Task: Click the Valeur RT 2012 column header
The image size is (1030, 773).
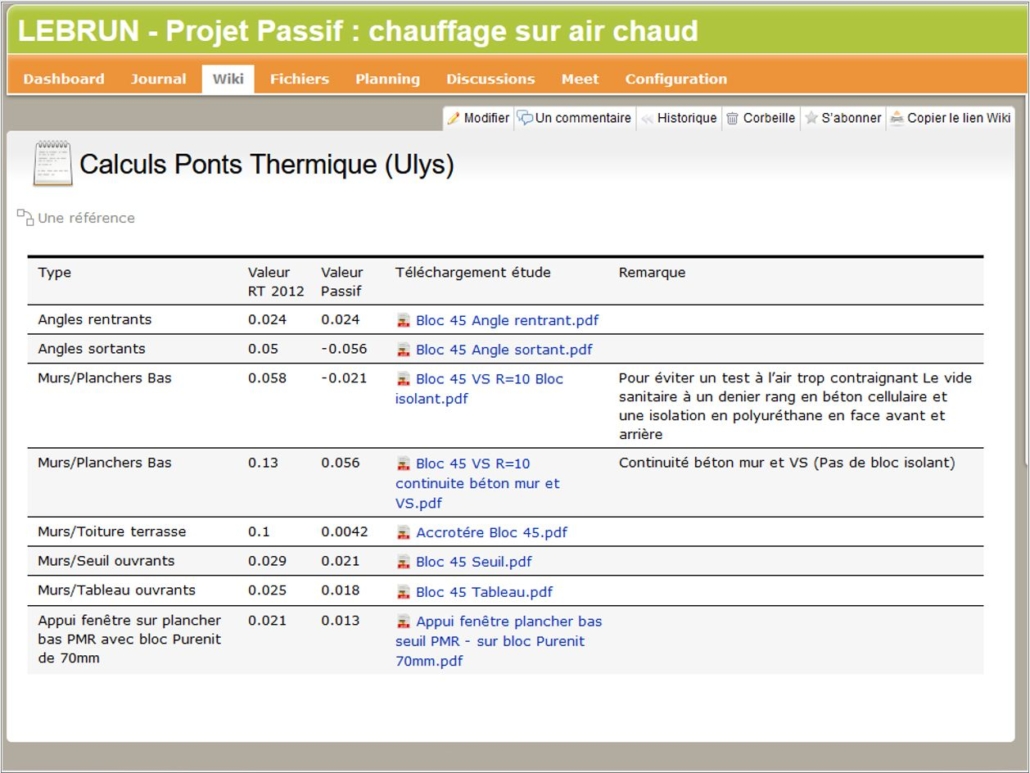Action: (x=275, y=282)
